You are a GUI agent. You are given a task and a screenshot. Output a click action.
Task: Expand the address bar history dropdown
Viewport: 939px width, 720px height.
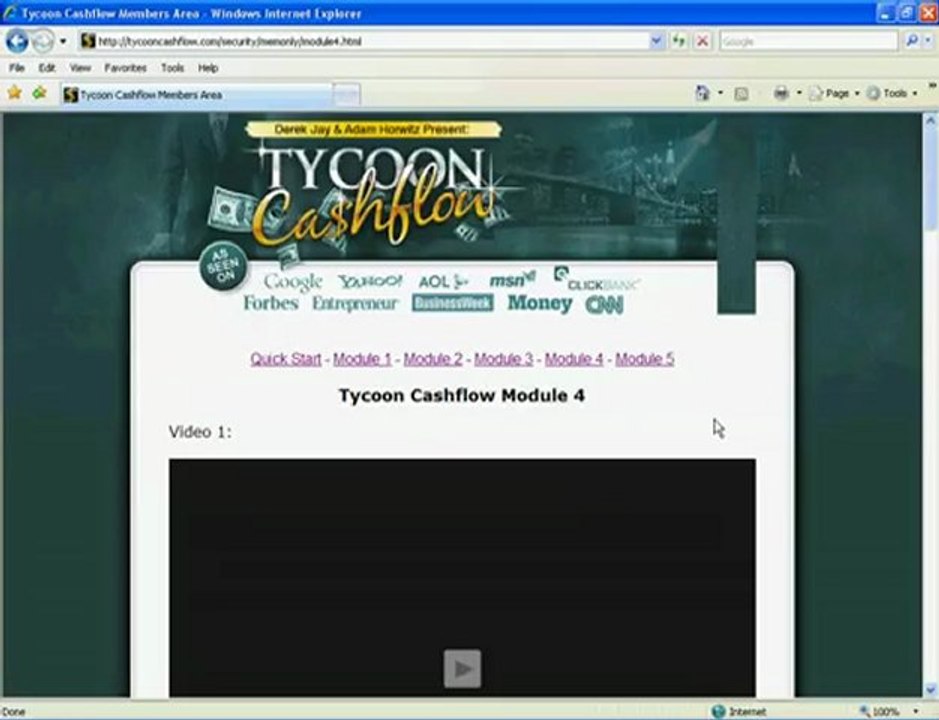click(656, 41)
